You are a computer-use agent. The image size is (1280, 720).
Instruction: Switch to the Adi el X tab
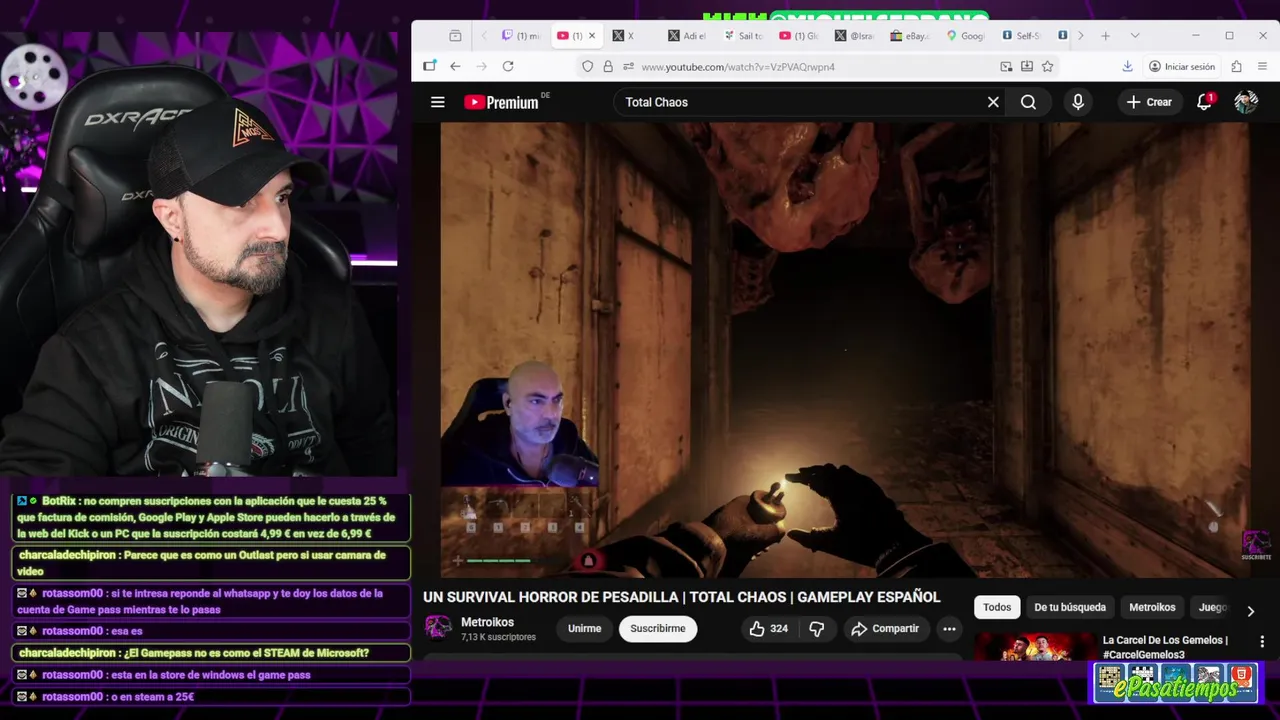(x=687, y=36)
